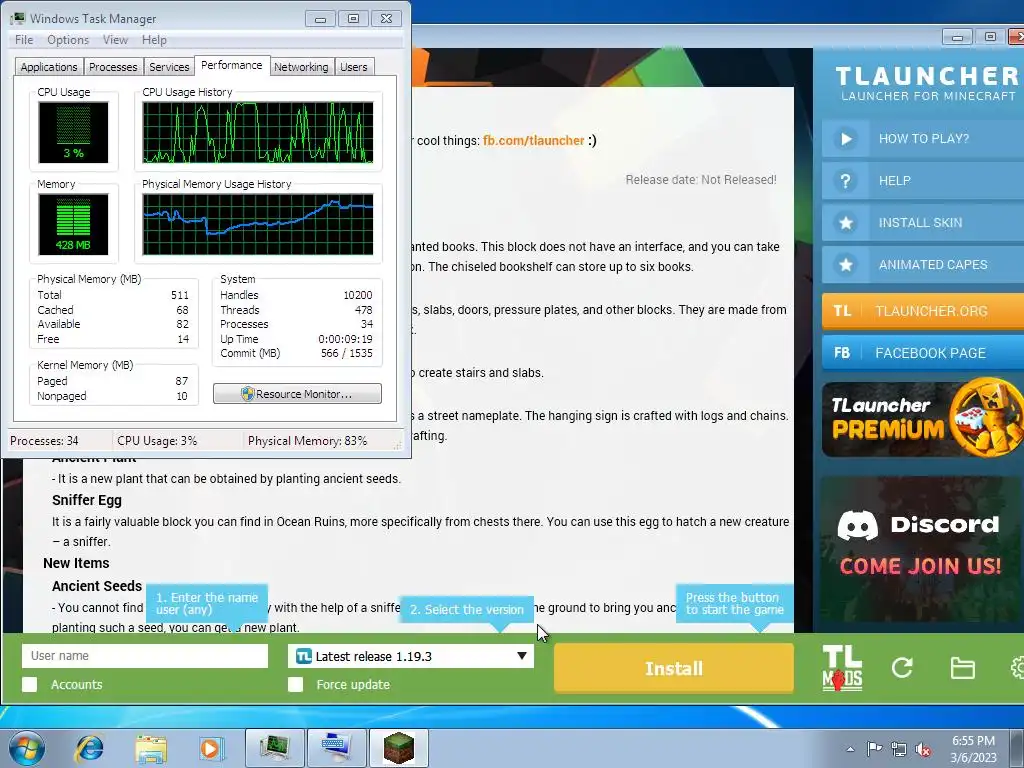
Task: Click the TL icon on TLauncher.org button
Action: [842, 311]
